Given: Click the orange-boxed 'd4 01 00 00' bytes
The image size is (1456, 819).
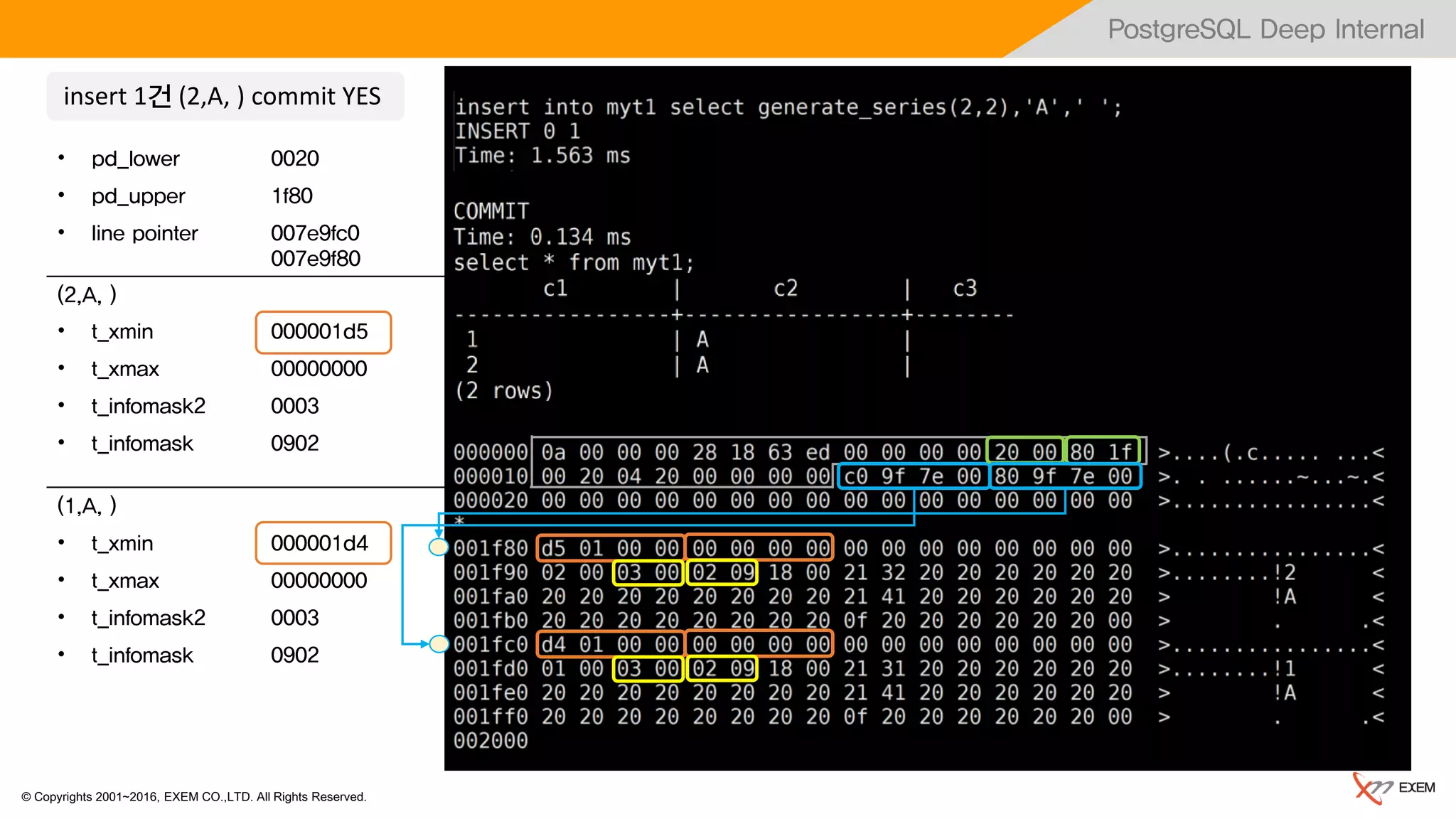Looking at the screenshot, I should pos(610,644).
